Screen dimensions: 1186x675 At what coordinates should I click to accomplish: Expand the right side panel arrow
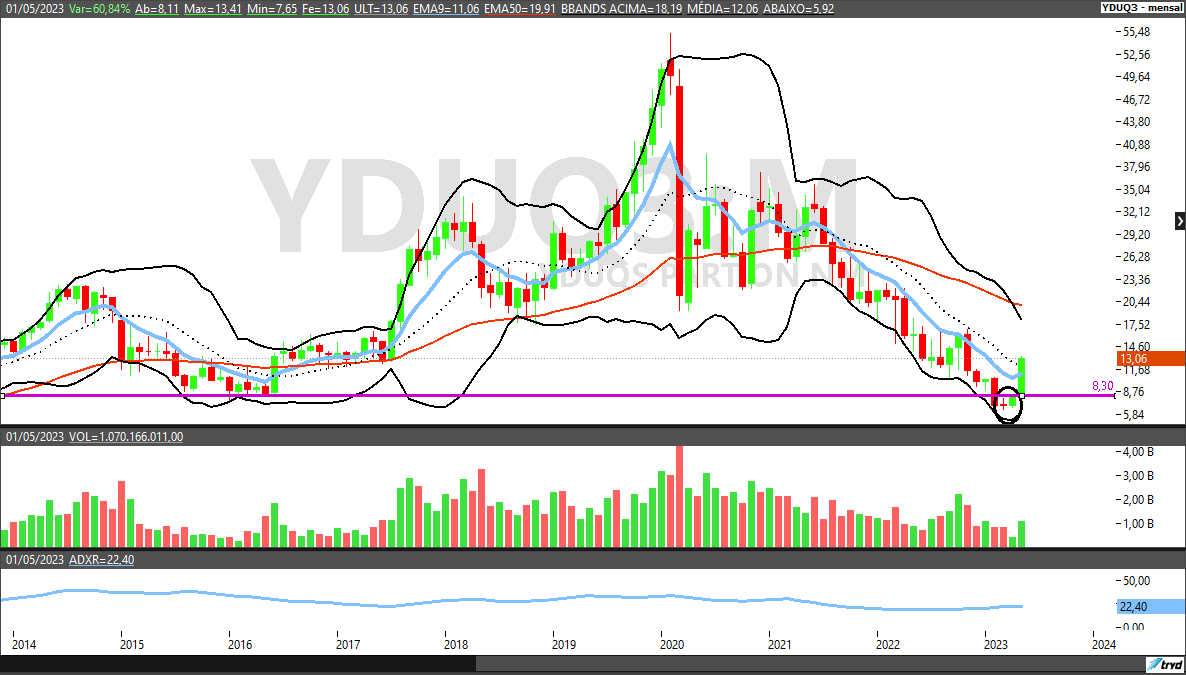coord(1179,221)
